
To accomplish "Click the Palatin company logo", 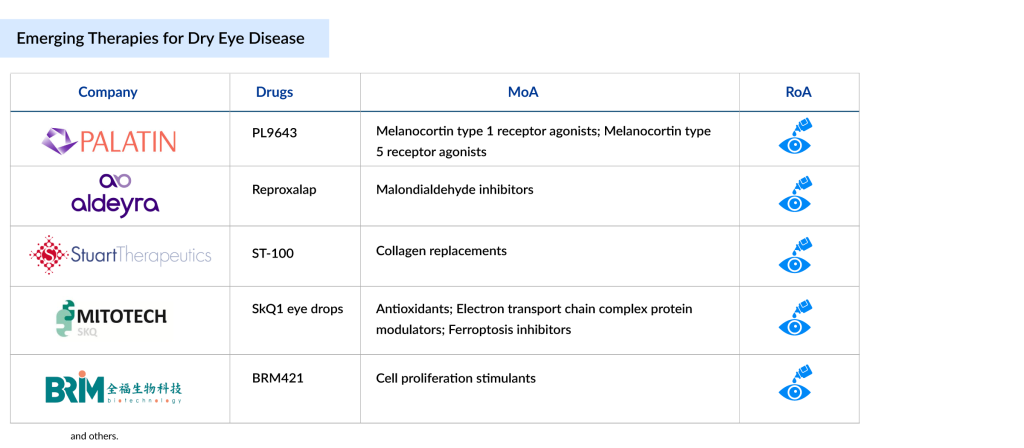I will 109,140.
